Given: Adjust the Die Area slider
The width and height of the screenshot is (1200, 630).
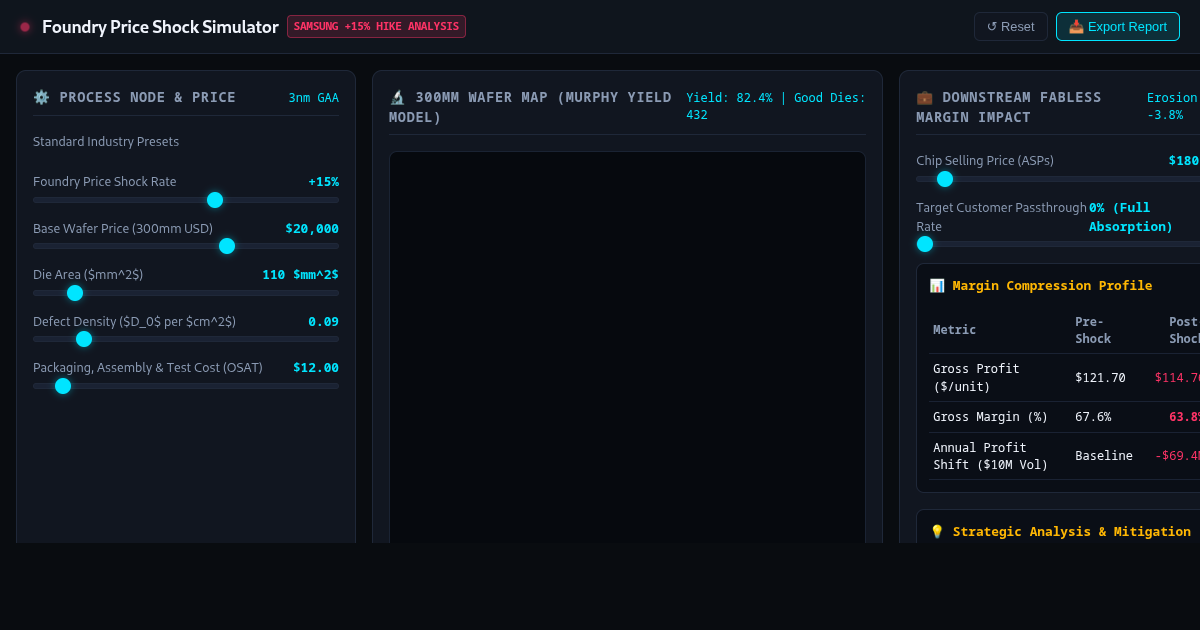Looking at the screenshot, I should tap(186, 293).
